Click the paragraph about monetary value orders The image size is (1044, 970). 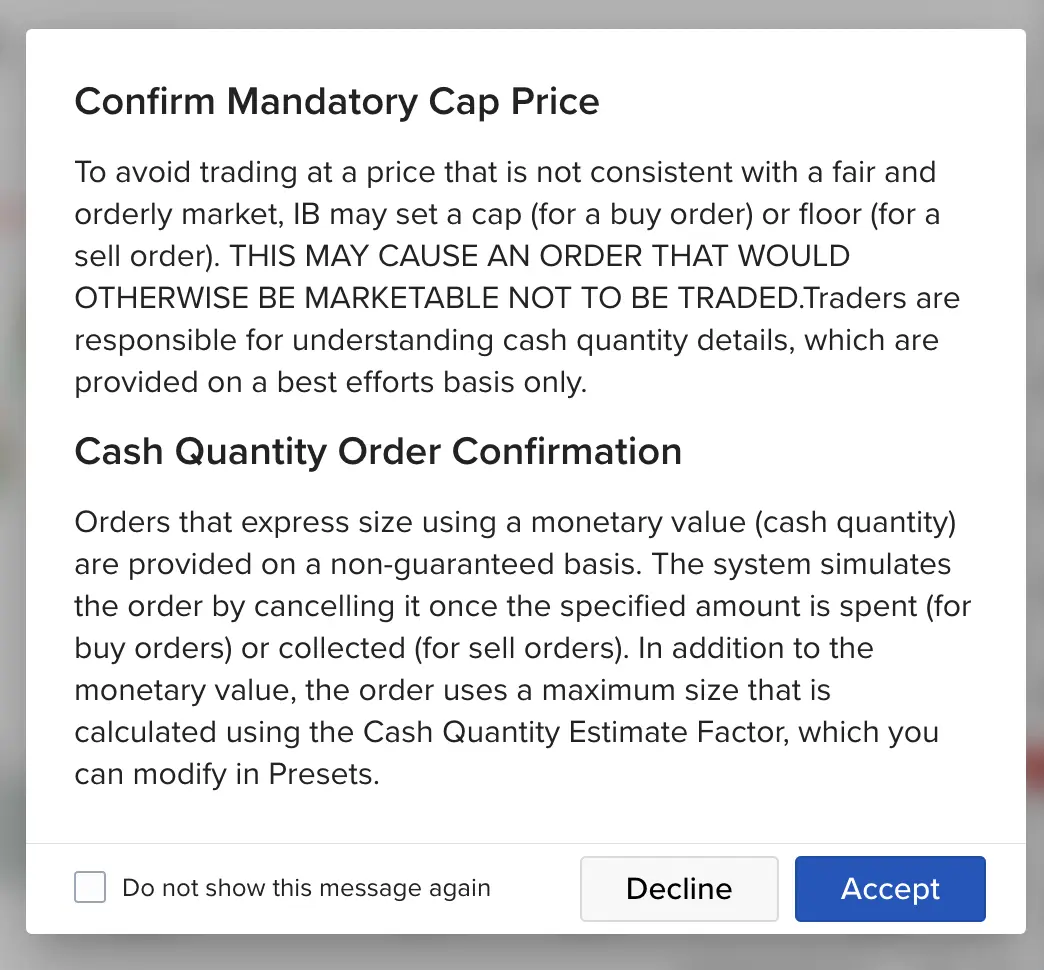[x=523, y=648]
